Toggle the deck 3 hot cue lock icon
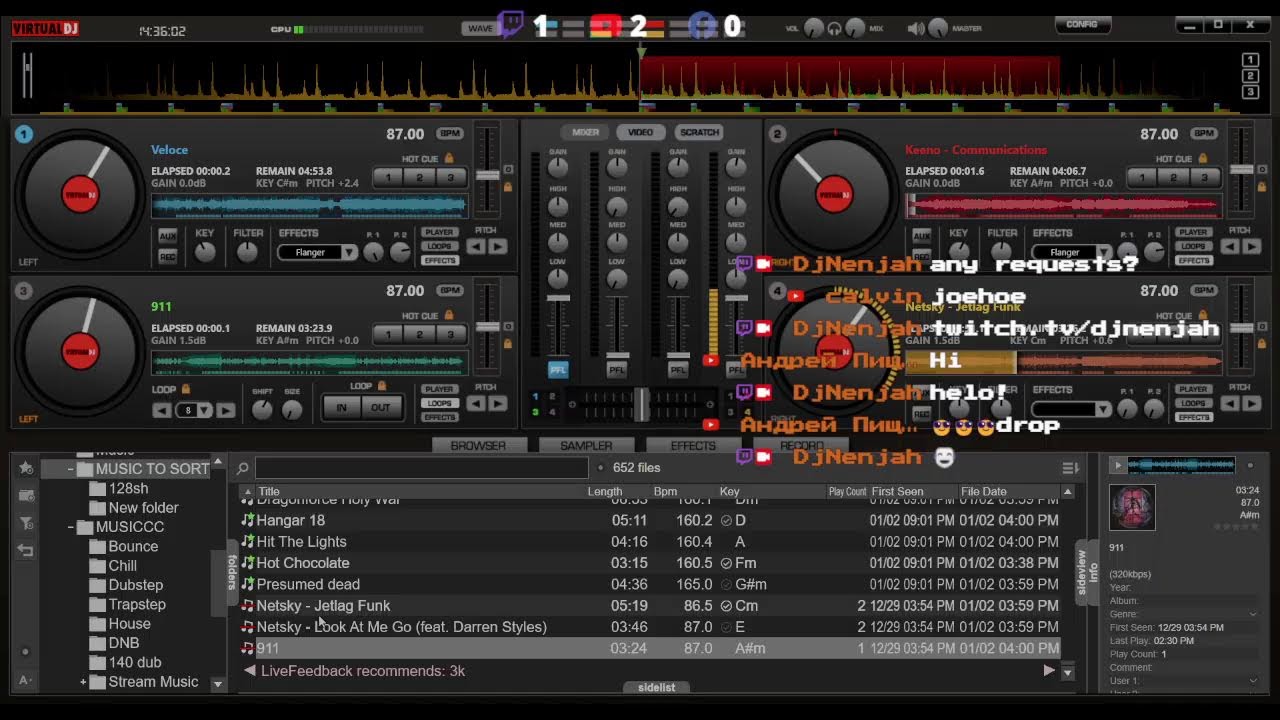 click(449, 315)
